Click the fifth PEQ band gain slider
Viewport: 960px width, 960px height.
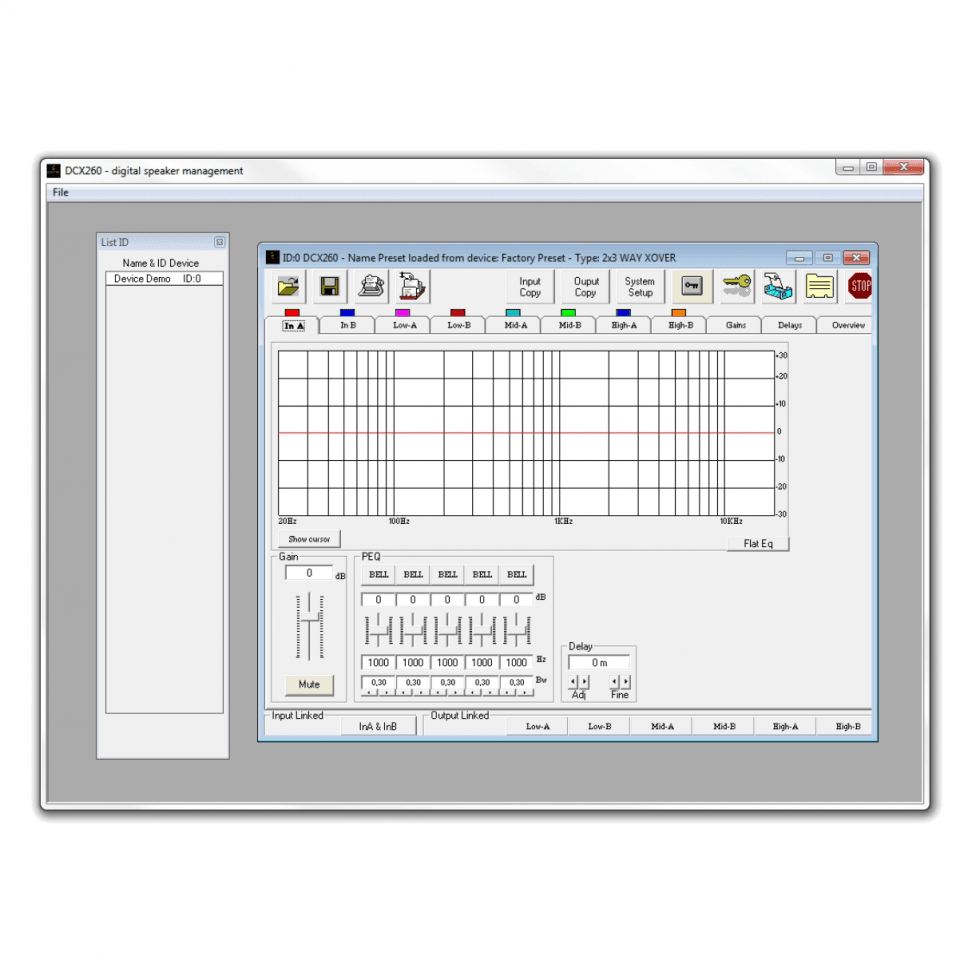517,629
